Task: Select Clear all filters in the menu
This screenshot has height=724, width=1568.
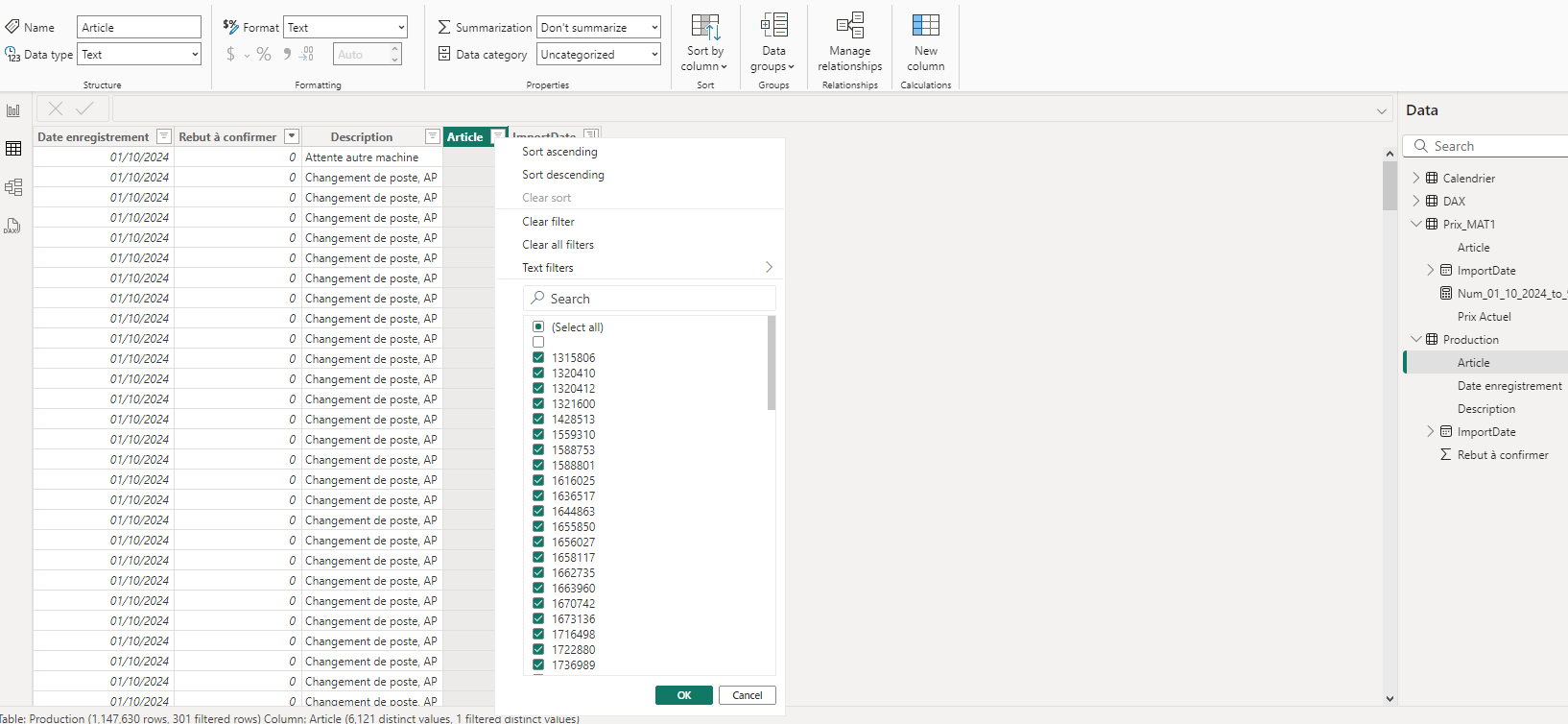Action: (x=558, y=245)
